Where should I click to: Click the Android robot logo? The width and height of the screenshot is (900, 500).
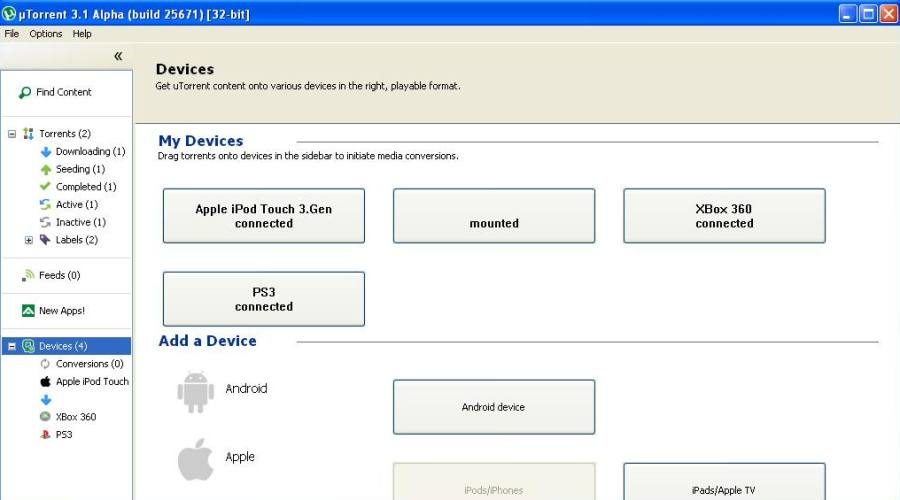195,392
